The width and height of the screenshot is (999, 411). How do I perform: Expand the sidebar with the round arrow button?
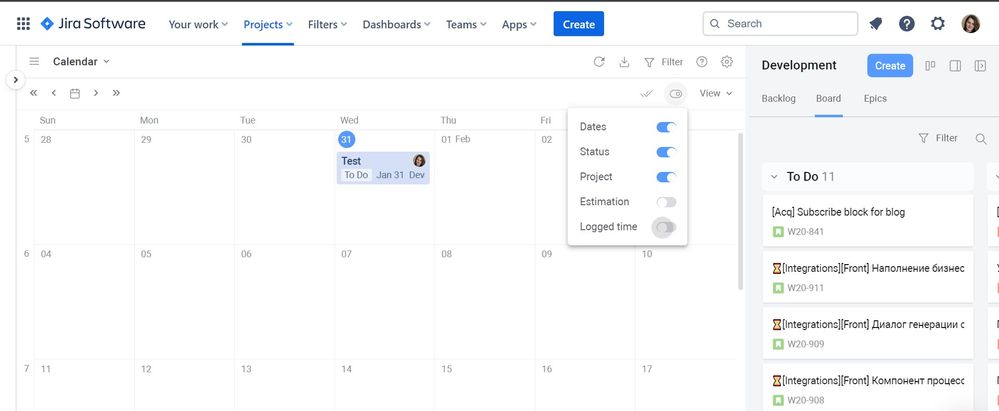[15, 80]
